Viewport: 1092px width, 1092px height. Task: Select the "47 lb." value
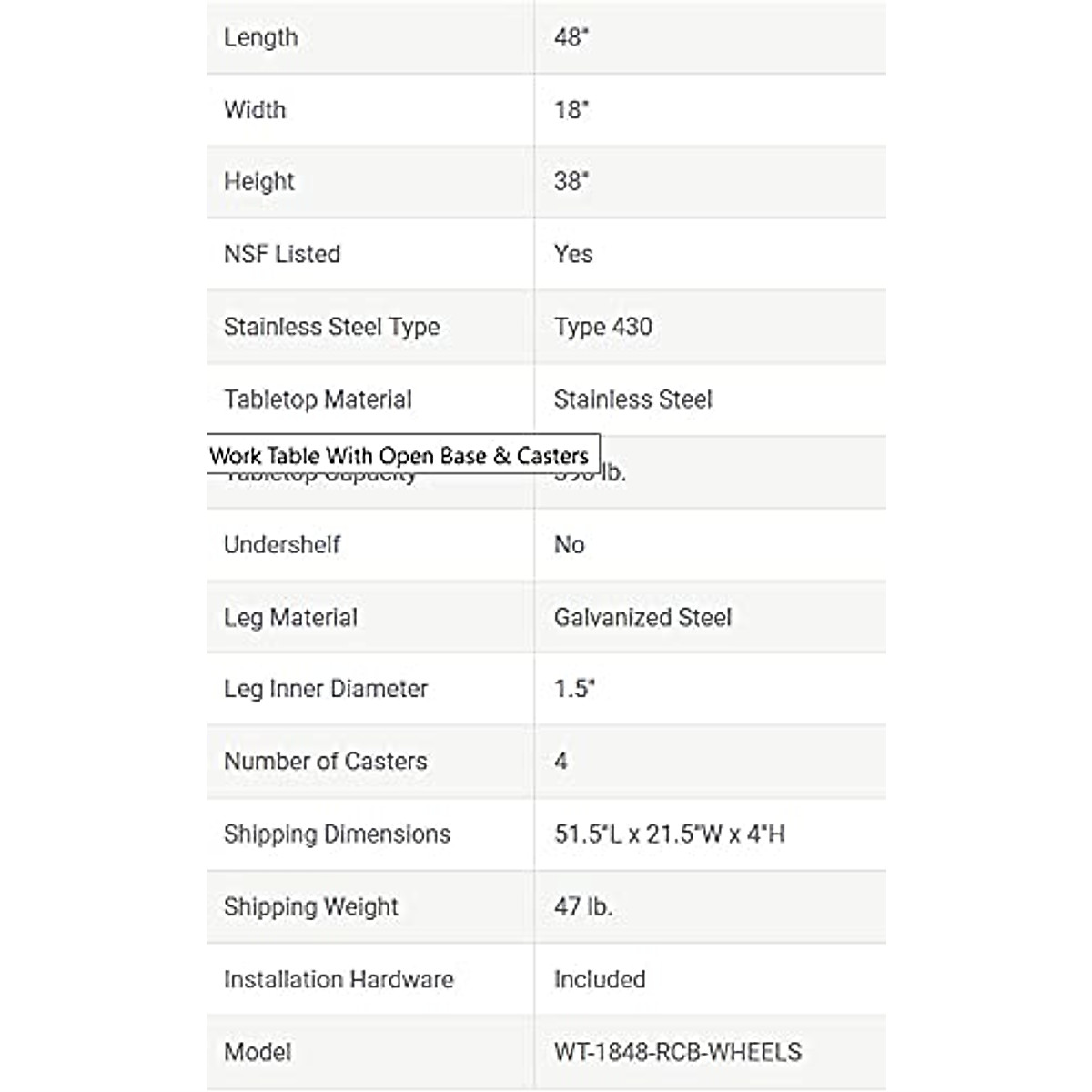583,906
